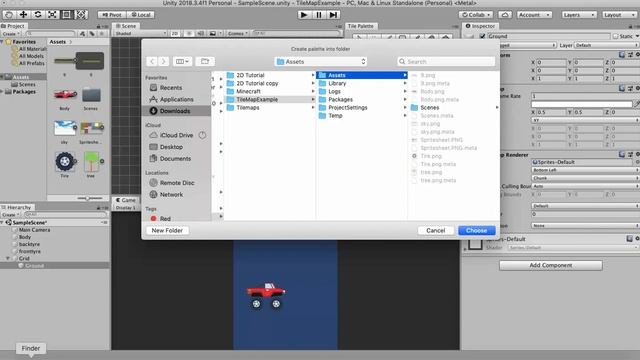Toggle scene lighting icon in Scene toolbar
The image size is (640, 360).
click(x=189, y=33)
